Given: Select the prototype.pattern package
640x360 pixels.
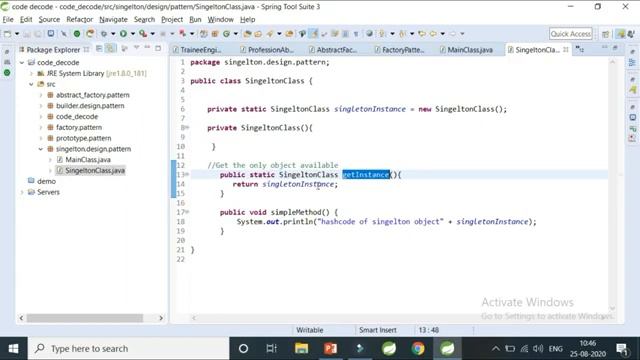Looking at the screenshot, I should click(x=83, y=138).
